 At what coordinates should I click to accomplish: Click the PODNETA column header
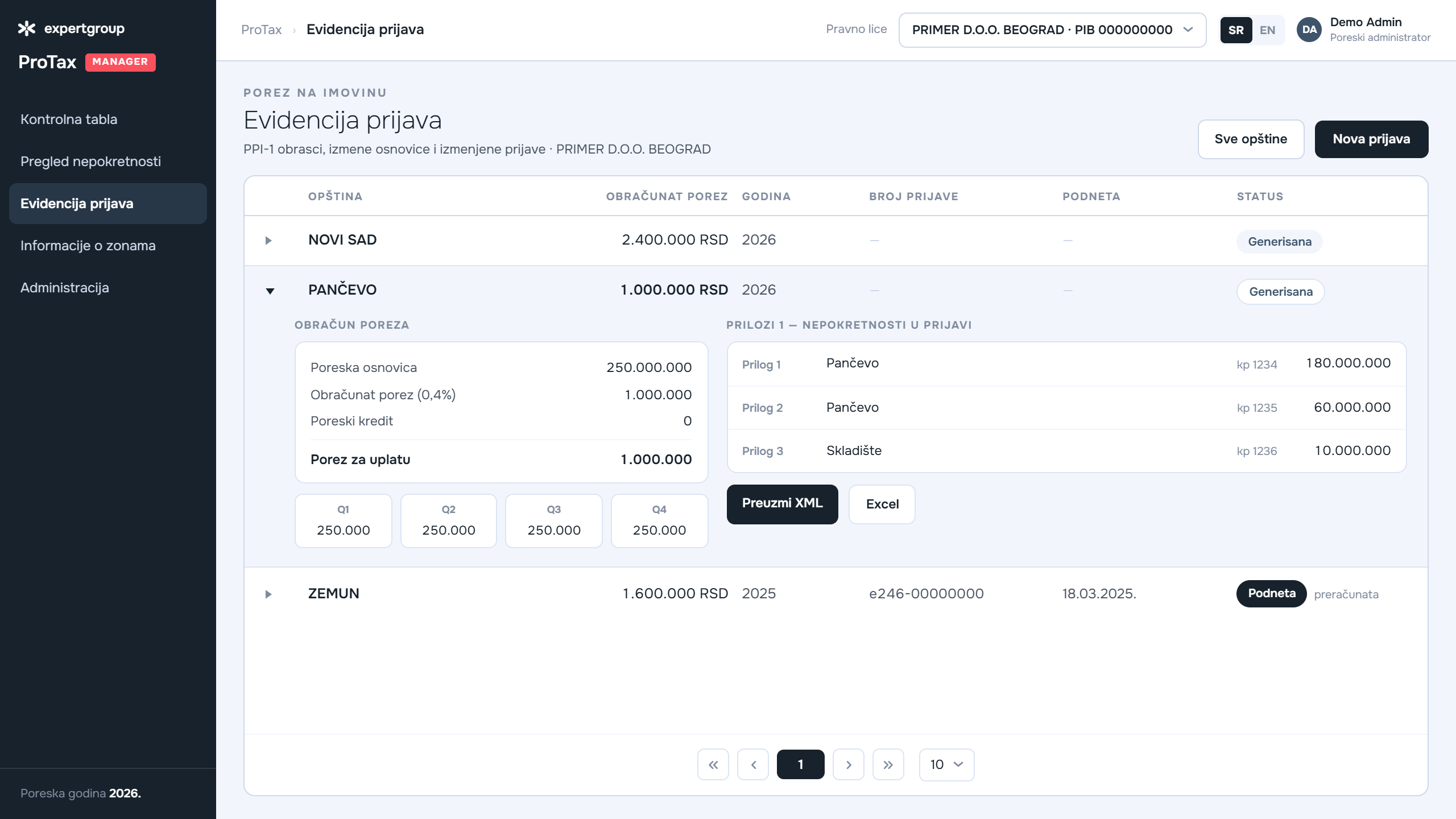1091,197
